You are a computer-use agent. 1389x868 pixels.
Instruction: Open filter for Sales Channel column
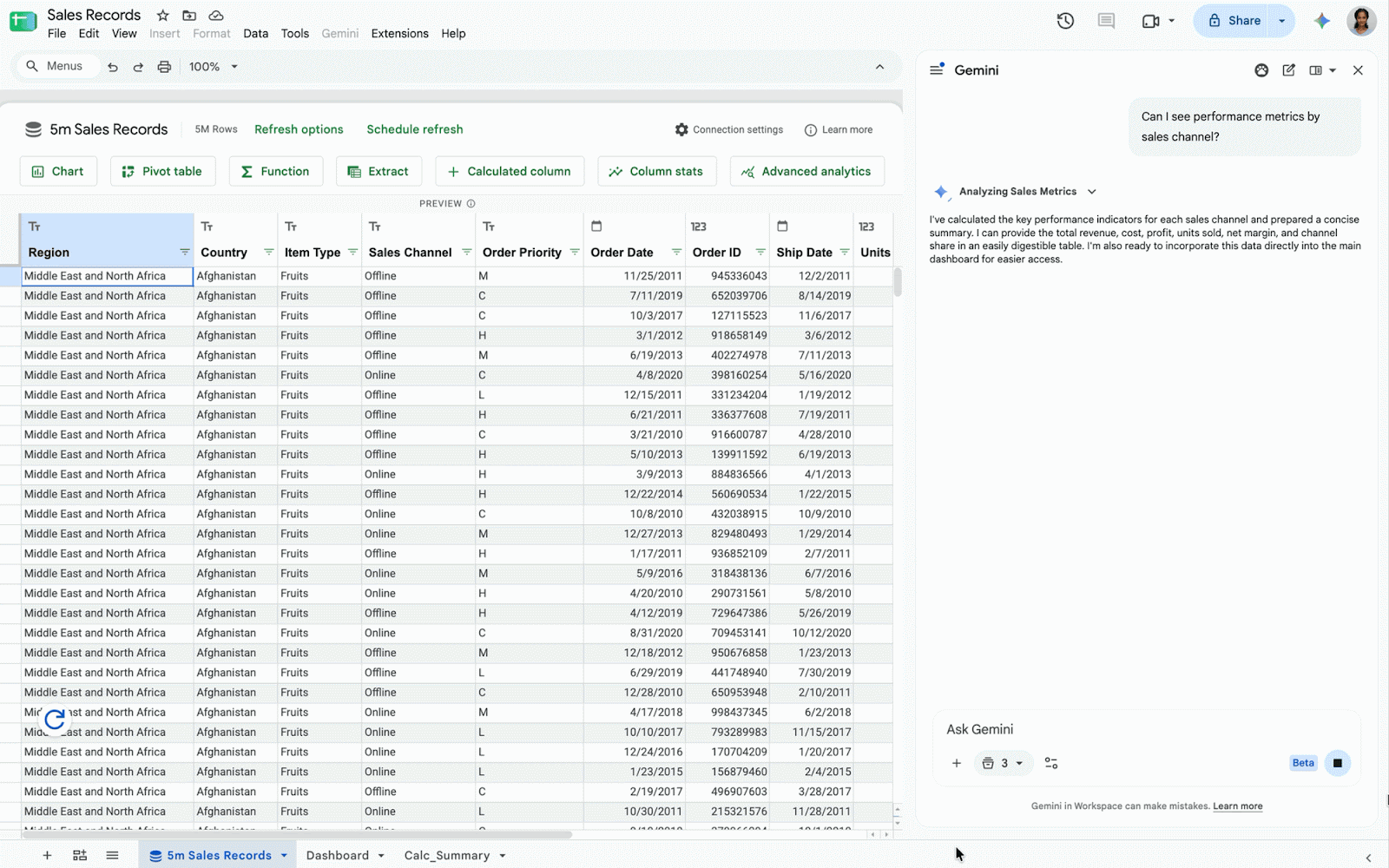[x=467, y=253]
